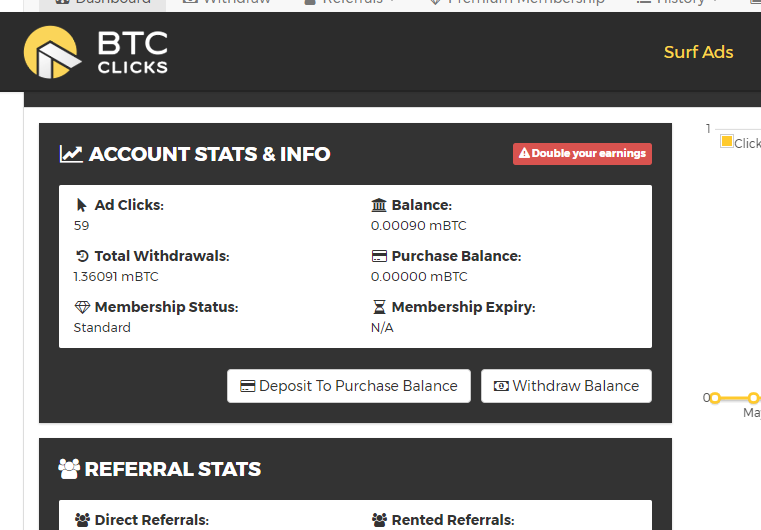Expand the Referrals dropdown in top navigation
Image resolution: width=761 pixels, height=530 pixels.
click(350, 3)
